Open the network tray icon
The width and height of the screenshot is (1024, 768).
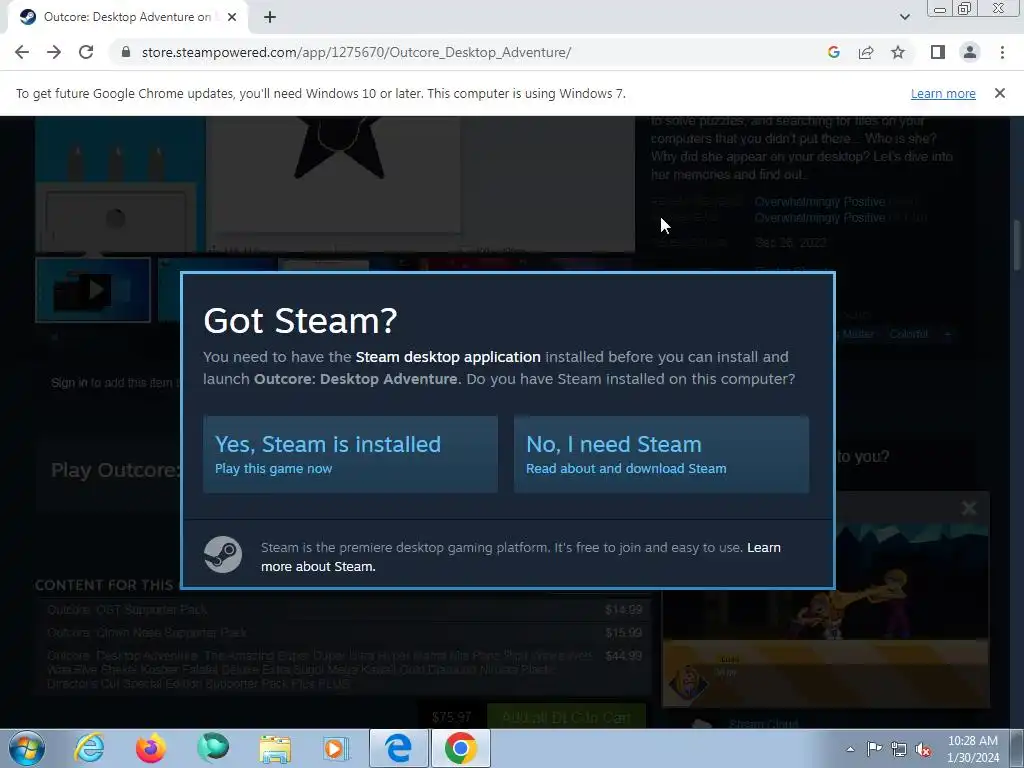coord(899,749)
